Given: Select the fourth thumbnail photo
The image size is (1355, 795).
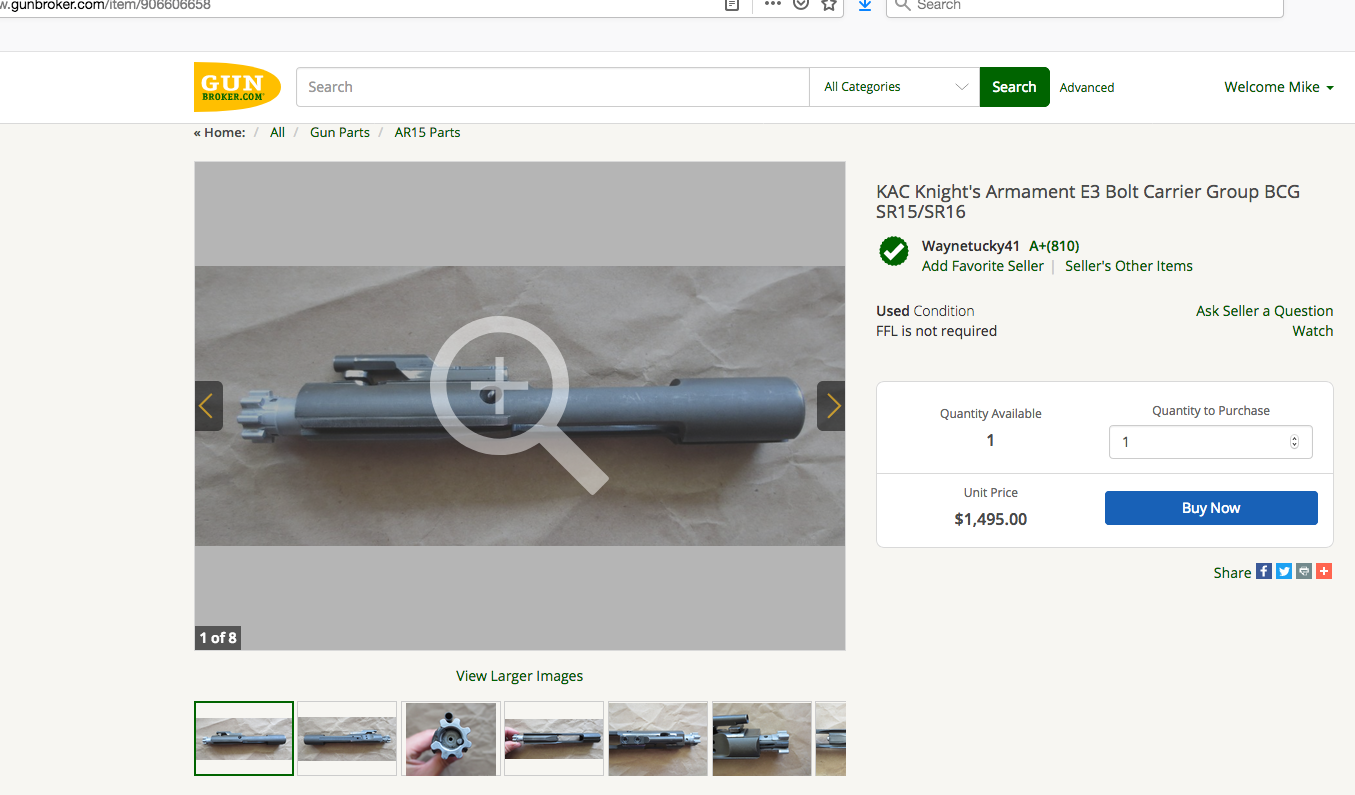Looking at the screenshot, I should [x=554, y=738].
